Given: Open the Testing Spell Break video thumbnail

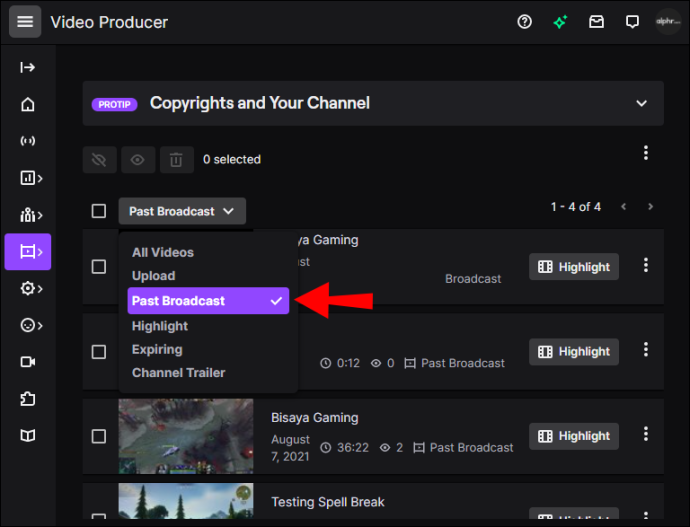Looking at the screenshot, I should point(186,501).
